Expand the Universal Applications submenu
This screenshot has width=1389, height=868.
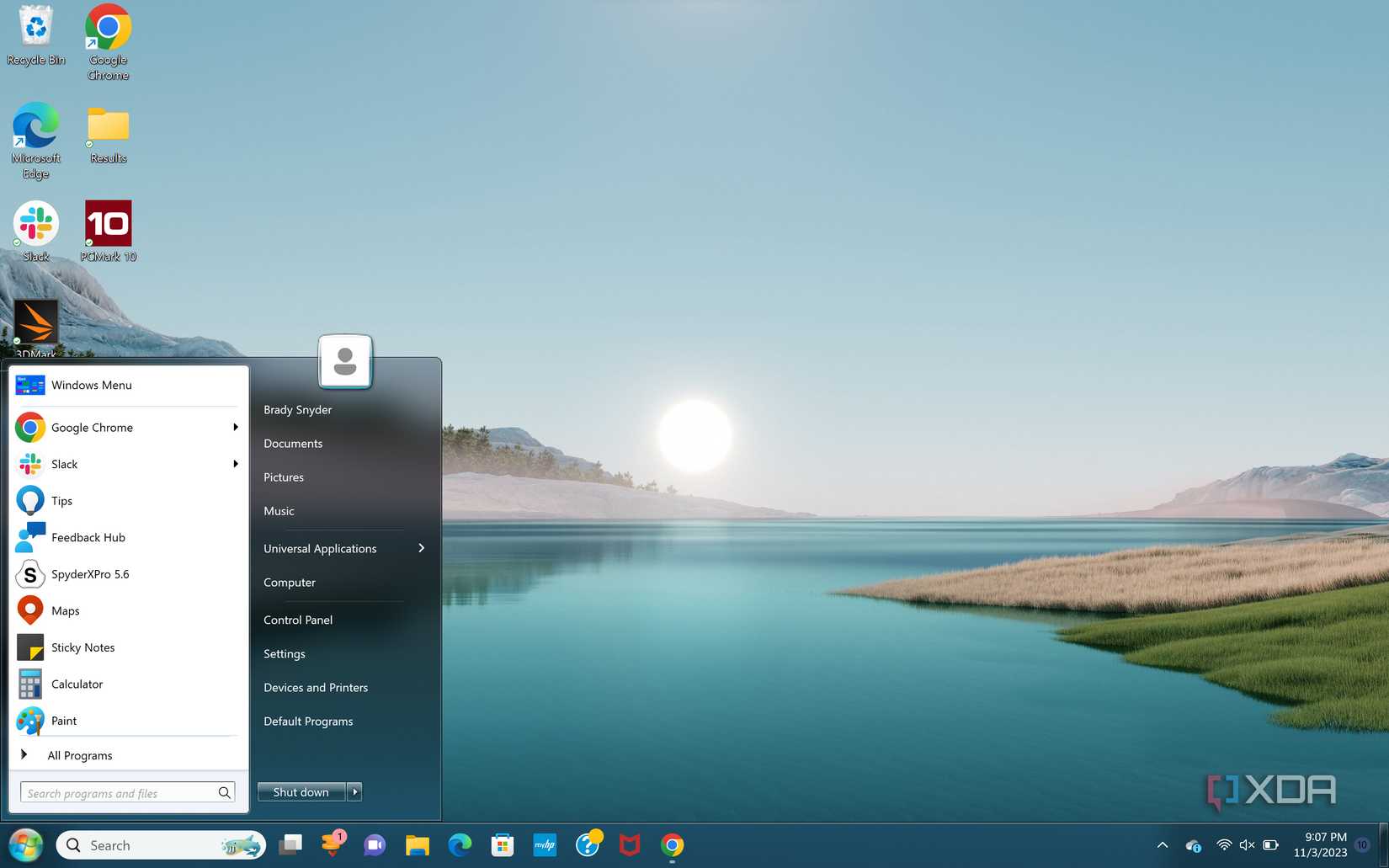(421, 548)
